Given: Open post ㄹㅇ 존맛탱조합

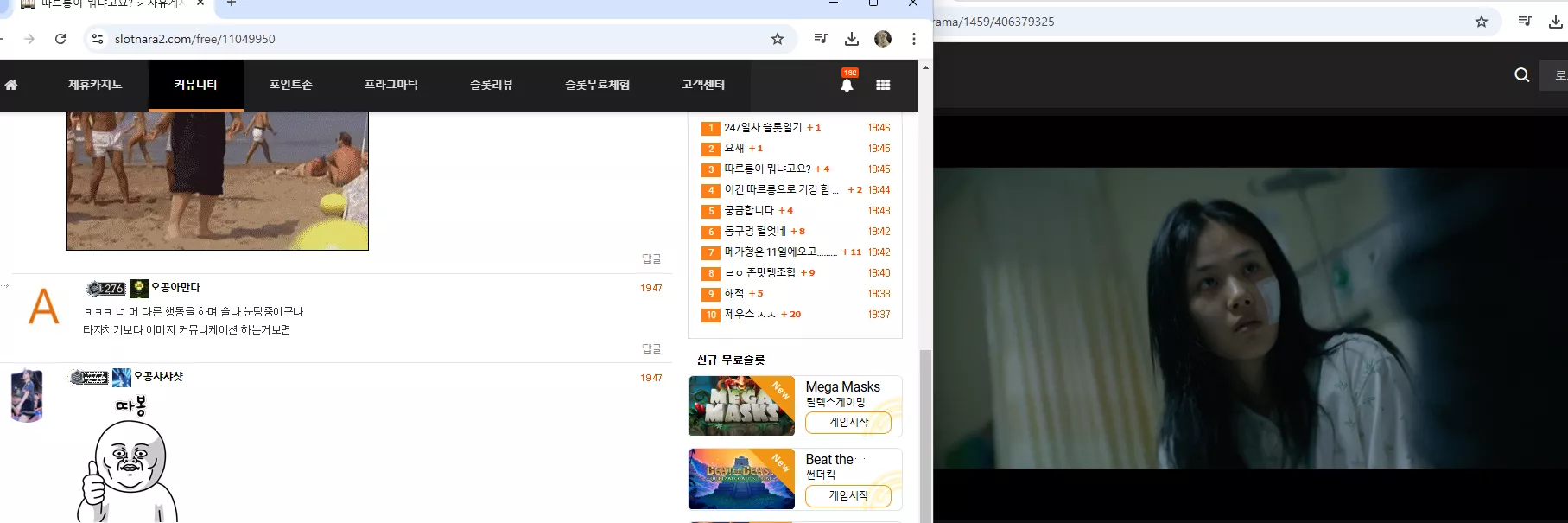Looking at the screenshot, I should point(760,273).
